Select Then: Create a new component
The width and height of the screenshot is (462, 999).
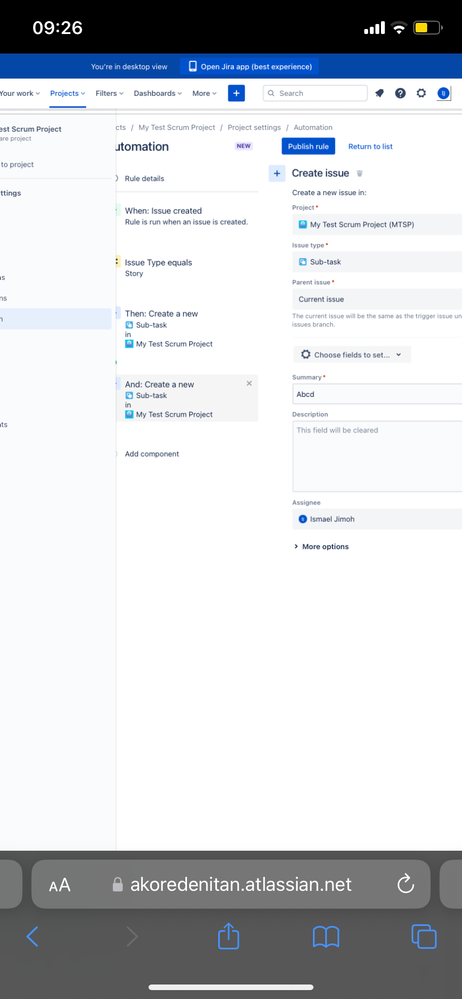[186, 328]
